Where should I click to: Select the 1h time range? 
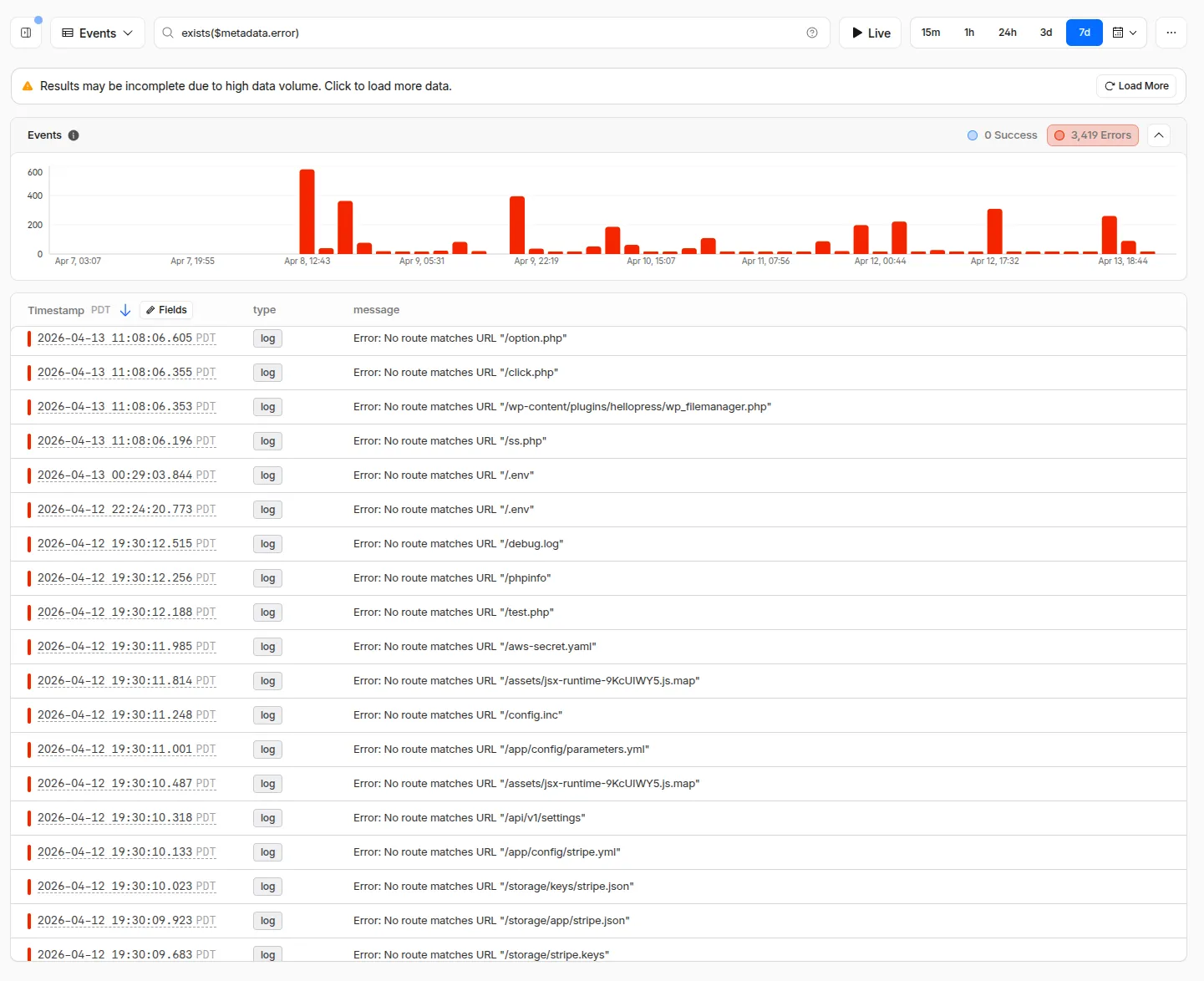(x=969, y=33)
